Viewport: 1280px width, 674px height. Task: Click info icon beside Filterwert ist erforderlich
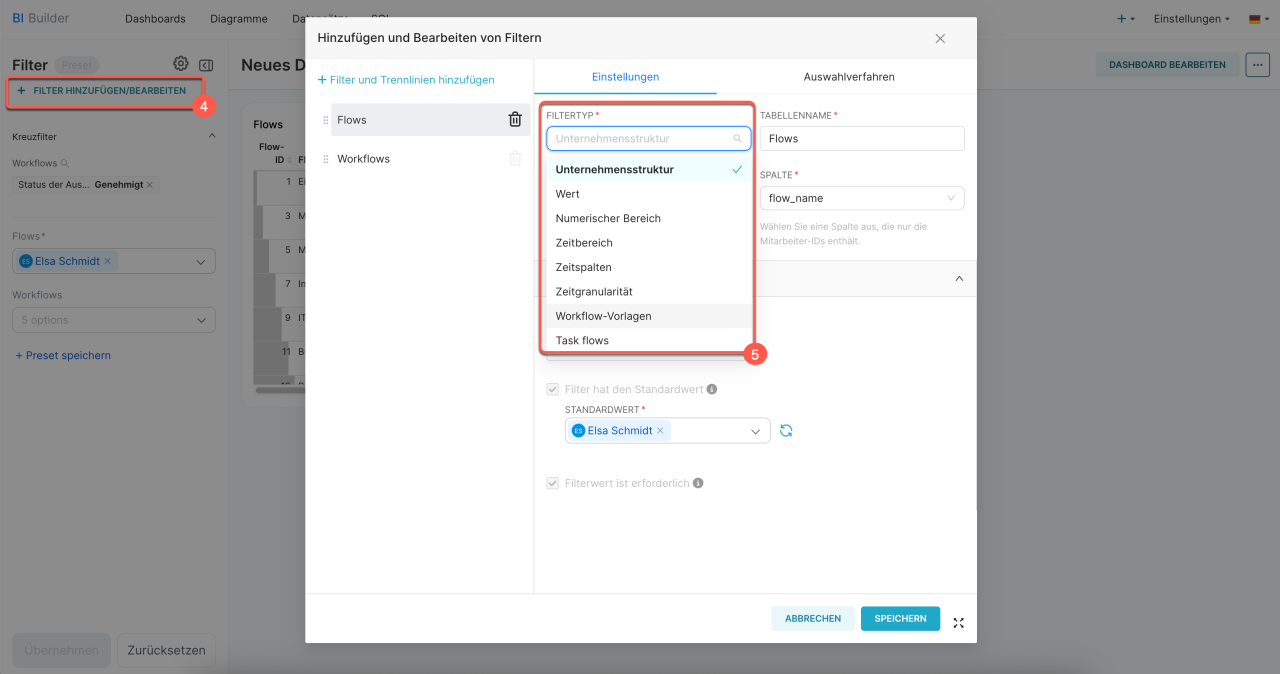(698, 483)
